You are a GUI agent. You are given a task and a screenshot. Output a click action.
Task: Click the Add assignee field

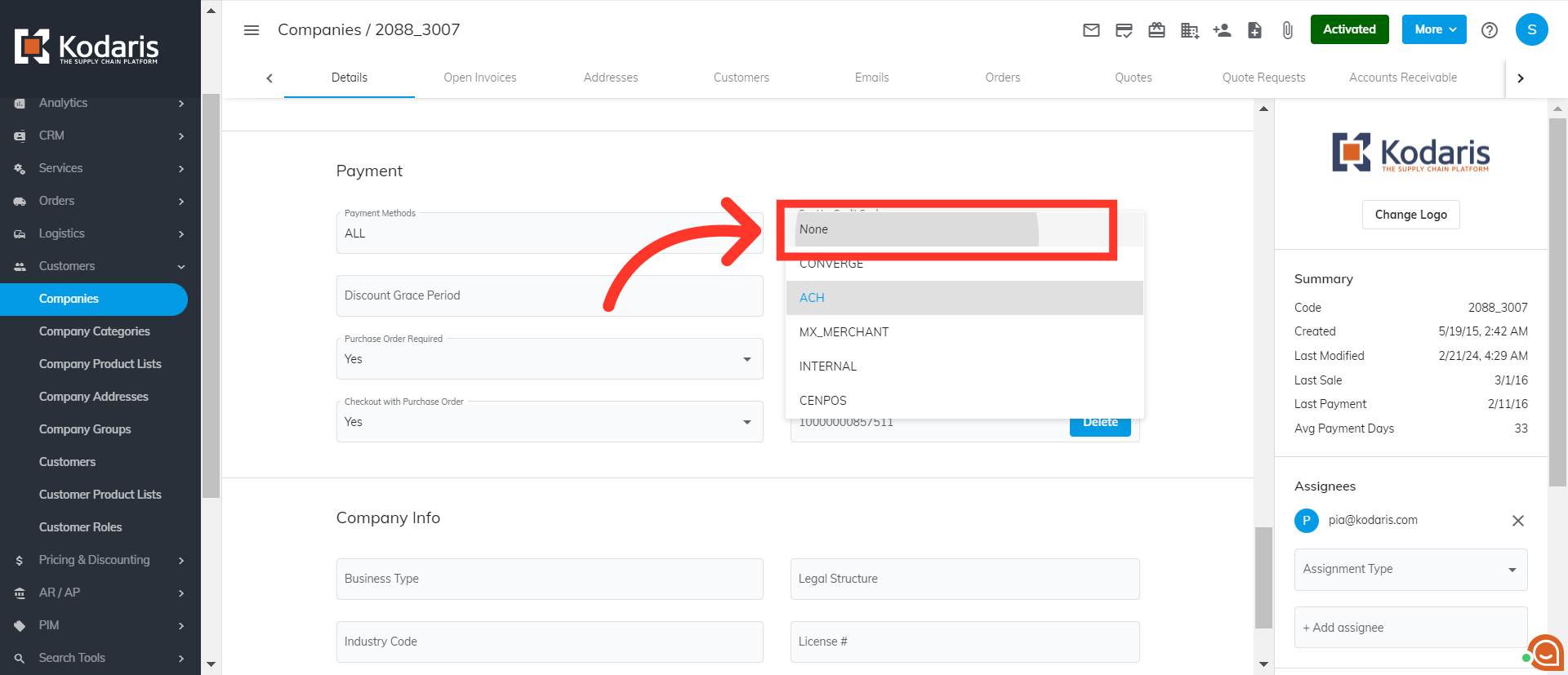(x=1410, y=628)
